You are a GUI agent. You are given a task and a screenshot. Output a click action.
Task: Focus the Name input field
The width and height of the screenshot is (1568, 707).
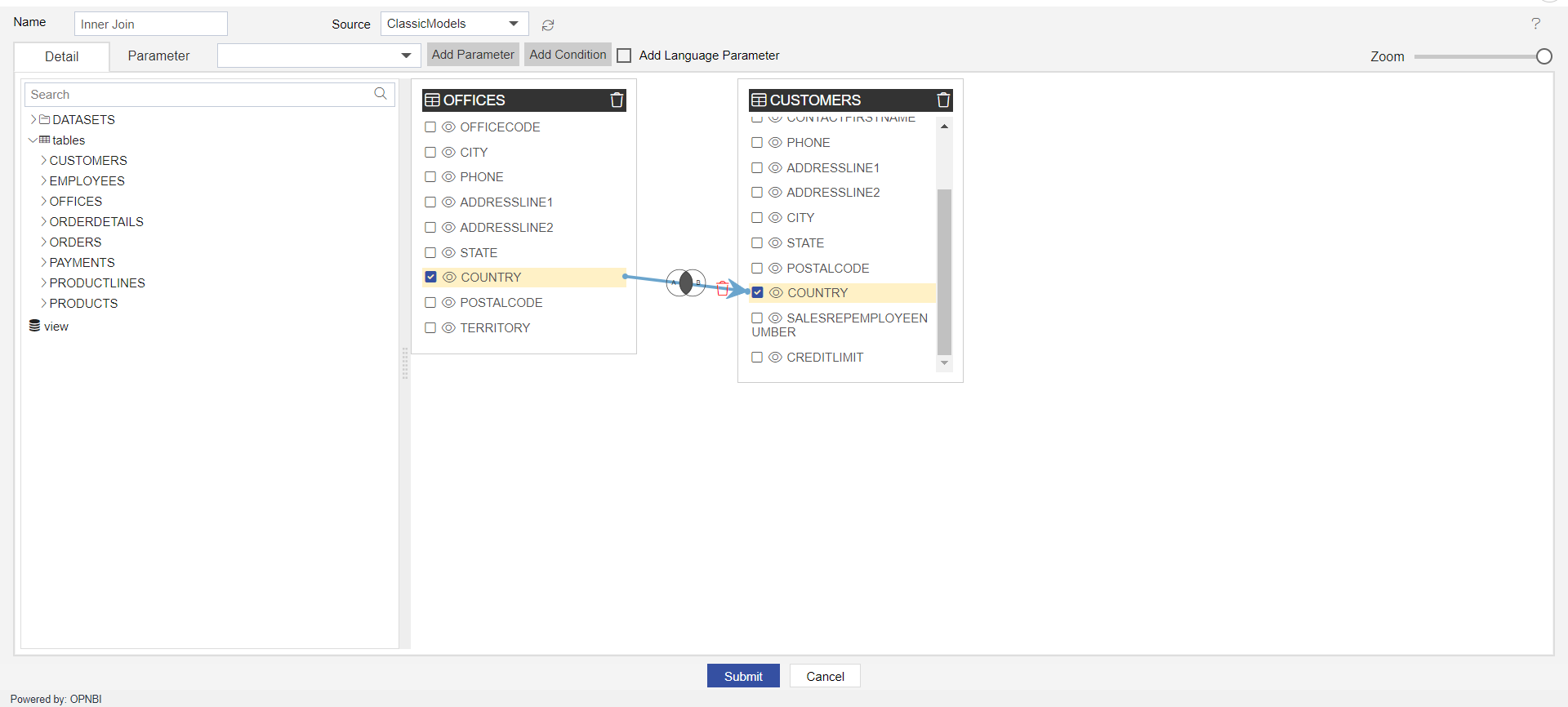tap(150, 24)
